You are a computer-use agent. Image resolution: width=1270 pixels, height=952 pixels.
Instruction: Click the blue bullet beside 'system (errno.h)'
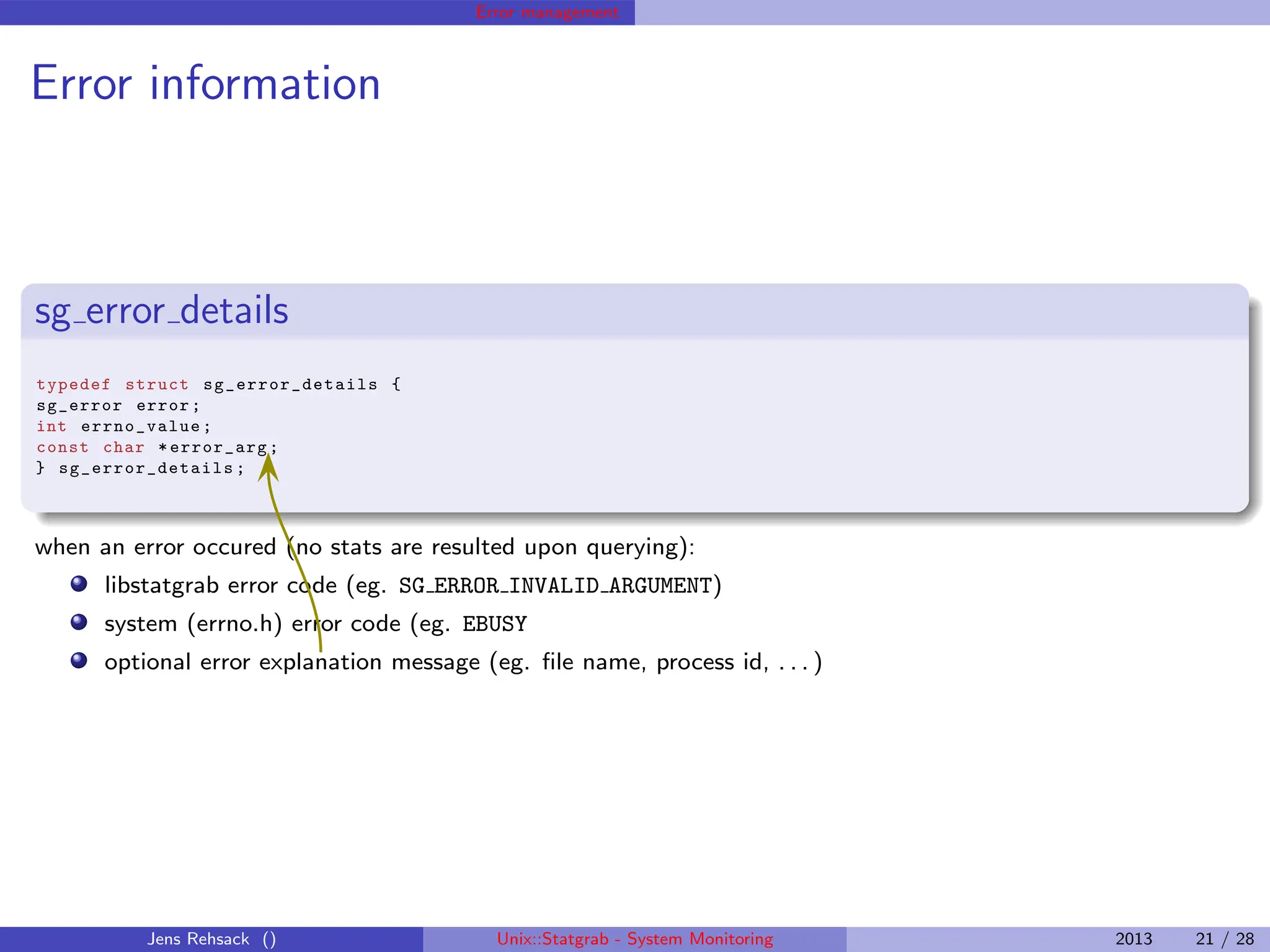click(79, 622)
